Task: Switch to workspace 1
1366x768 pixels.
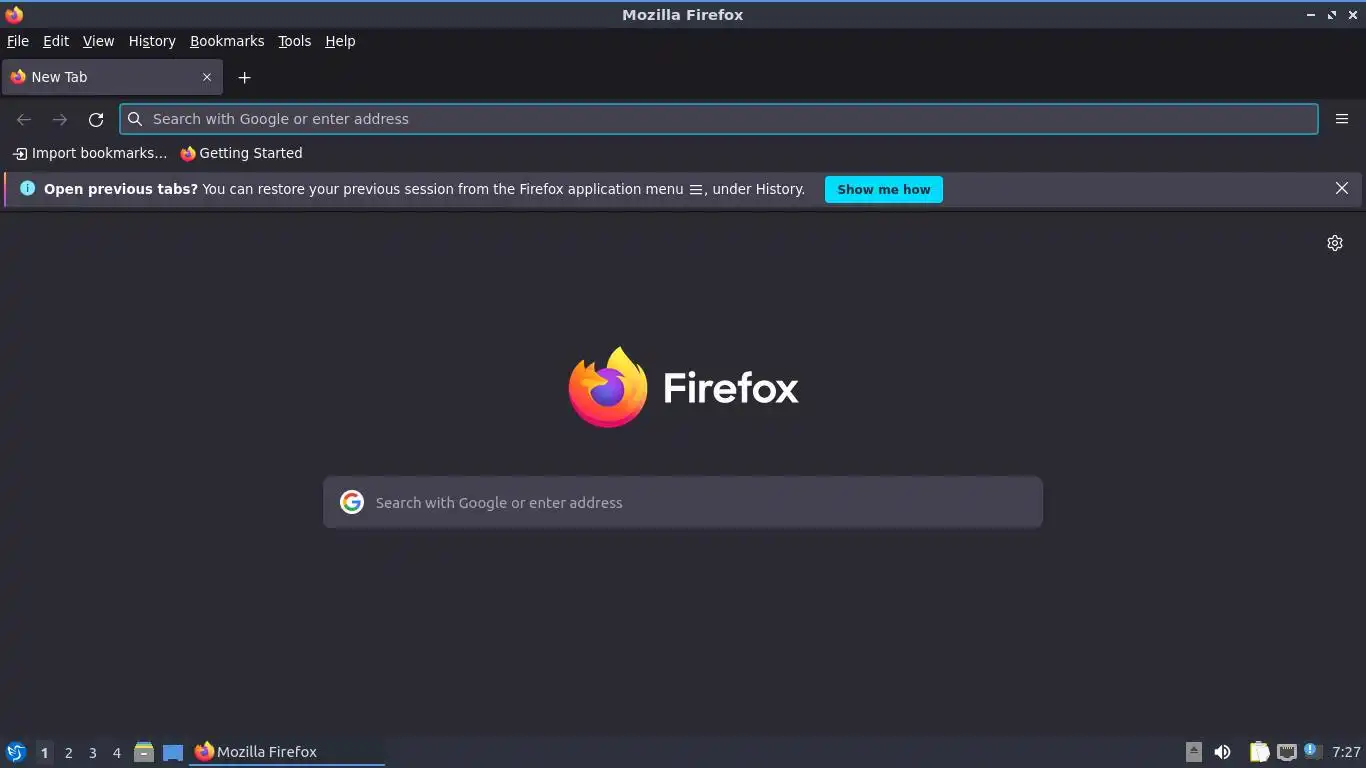Action: 44,752
